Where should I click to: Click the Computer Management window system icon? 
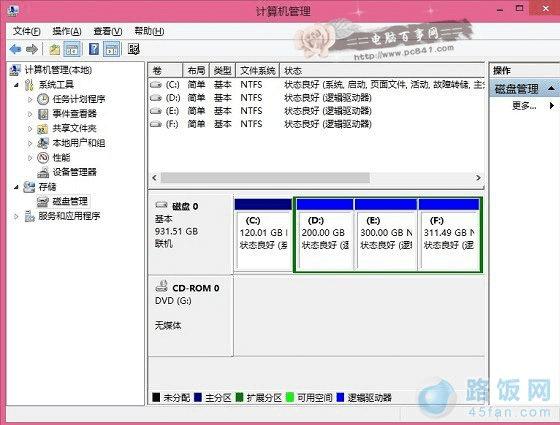(12, 10)
